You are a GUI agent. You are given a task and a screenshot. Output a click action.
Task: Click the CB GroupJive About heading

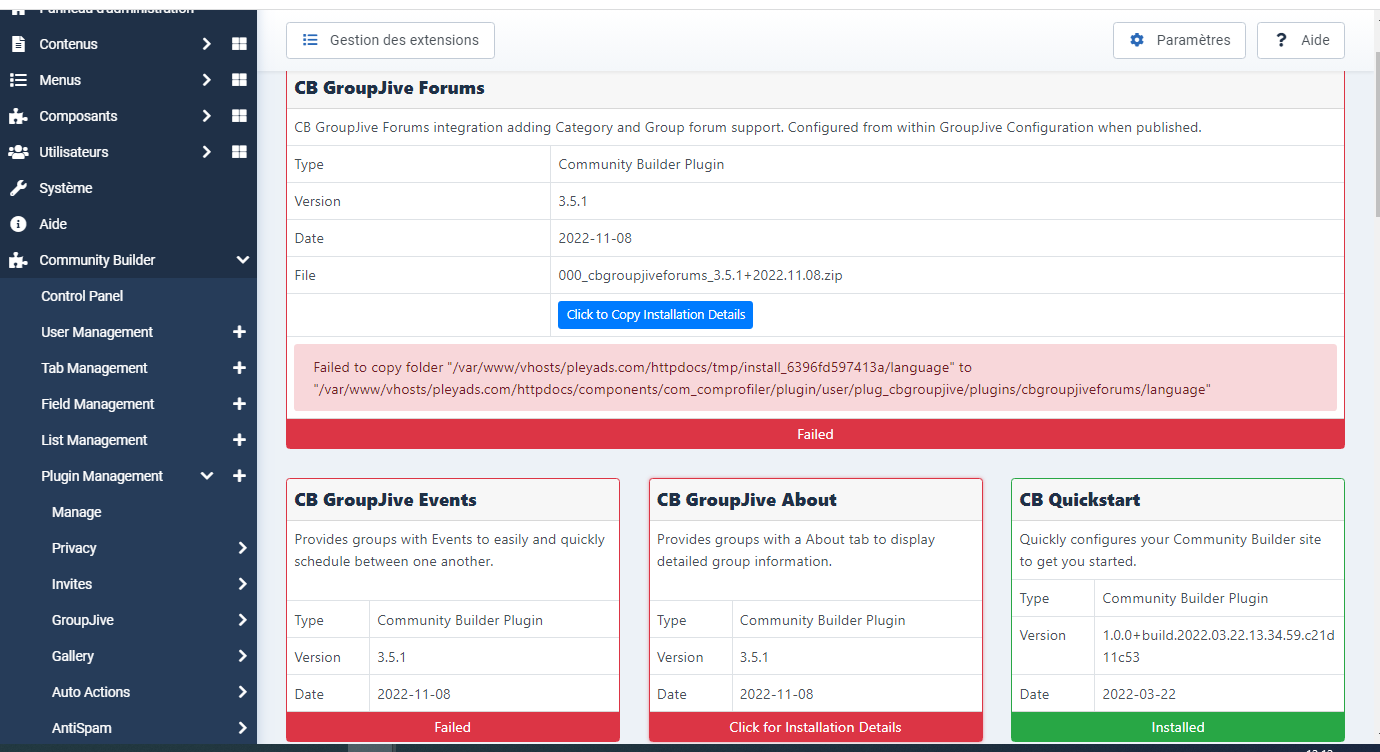coord(747,500)
